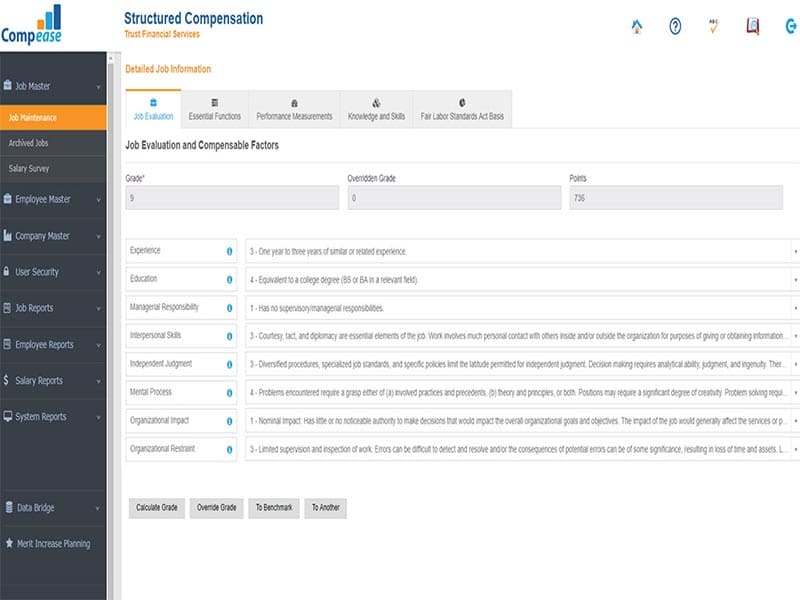Show info for the Experience factor
800x600 pixels.
[x=230, y=251]
